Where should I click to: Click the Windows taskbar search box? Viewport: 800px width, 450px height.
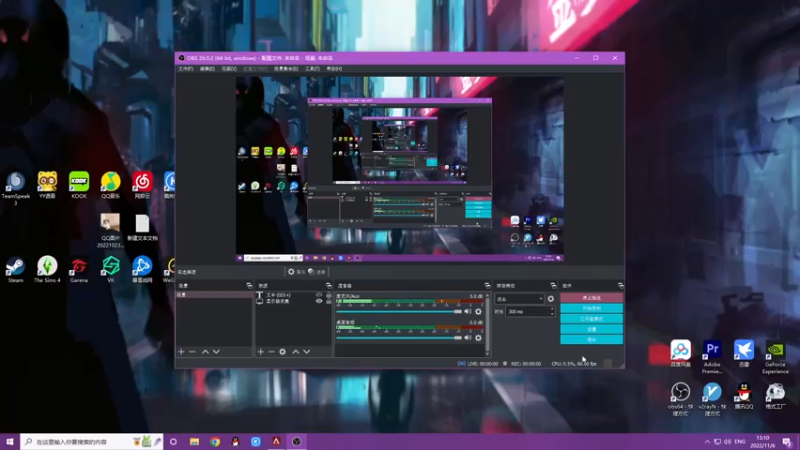(x=92, y=441)
